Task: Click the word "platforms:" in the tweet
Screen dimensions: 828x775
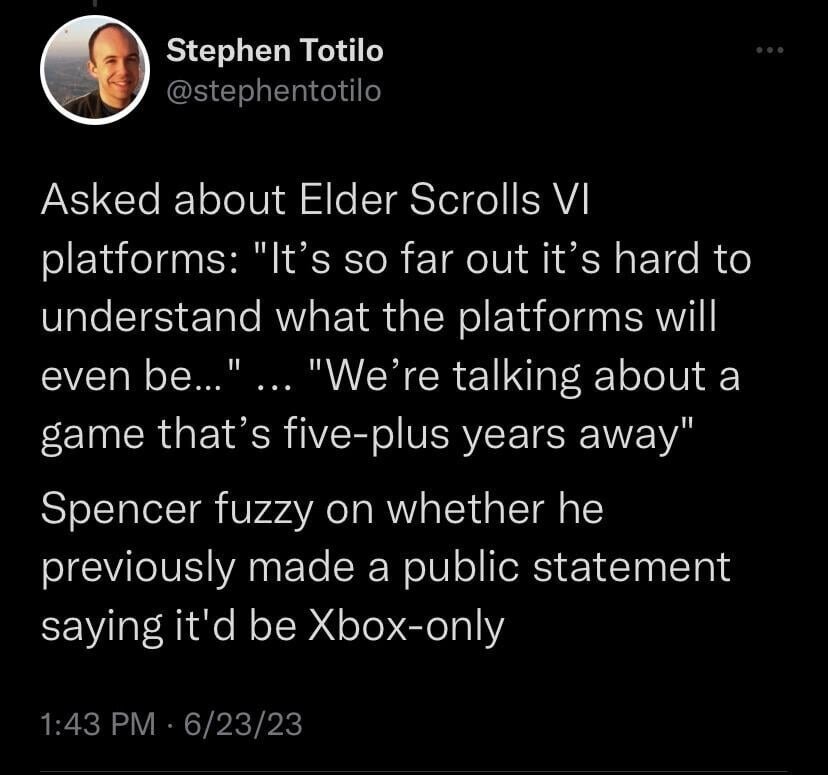Action: coord(135,261)
